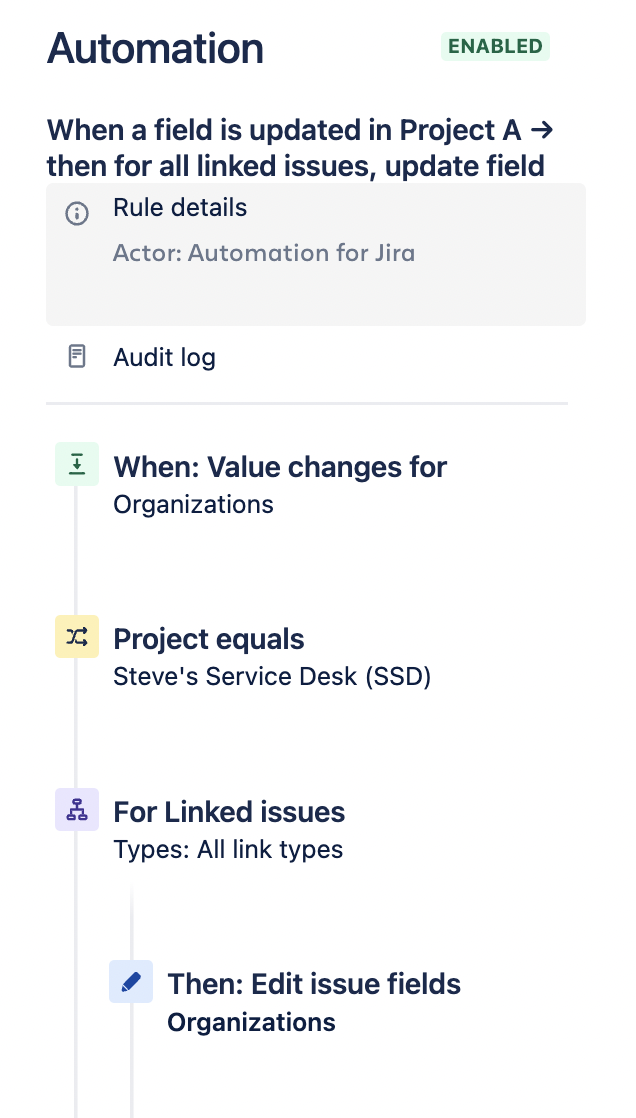Viewport: 636px width, 1118px height.
Task: Select the blue pencil Edit issue fields icon
Action: 131,981
